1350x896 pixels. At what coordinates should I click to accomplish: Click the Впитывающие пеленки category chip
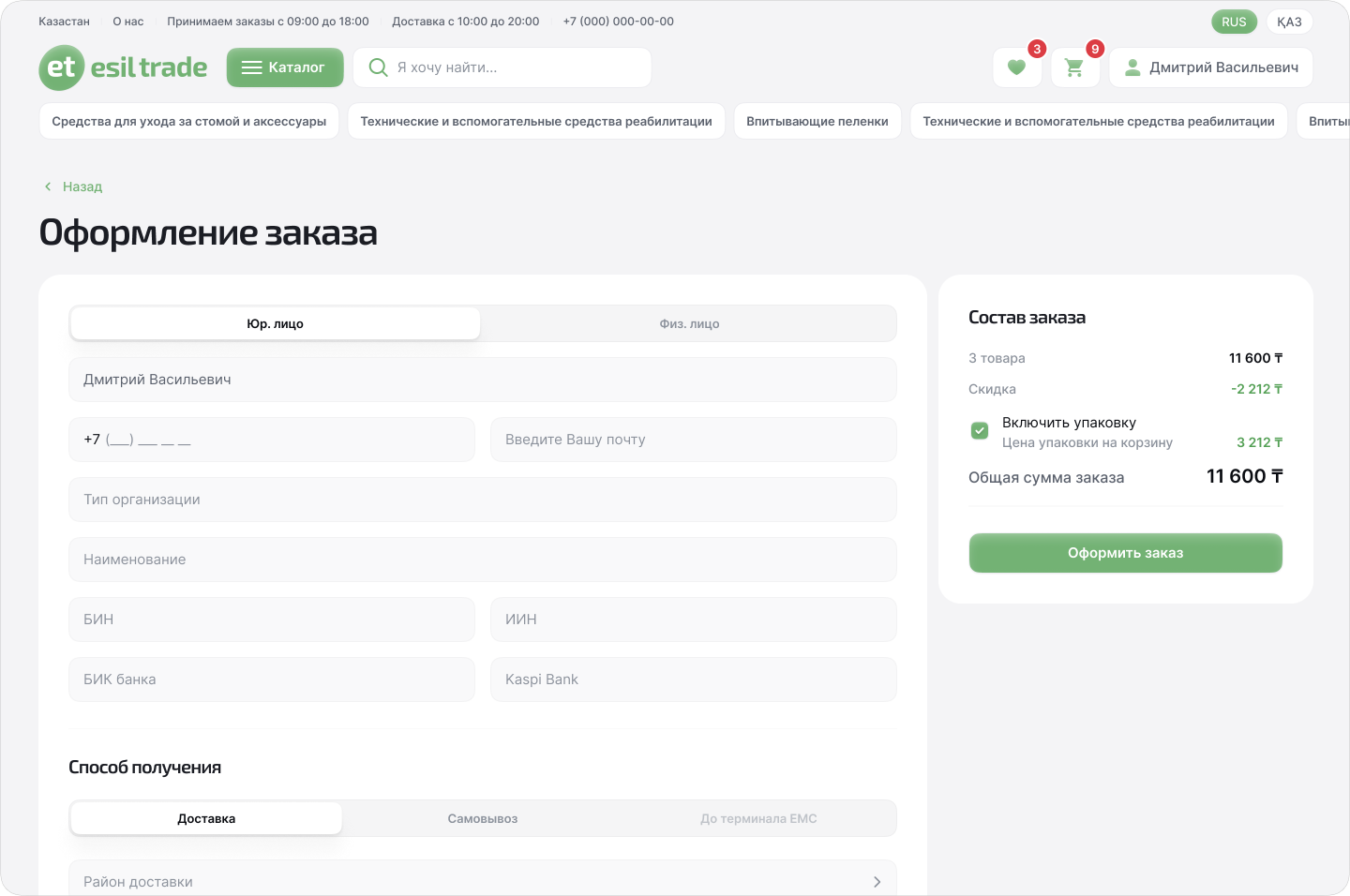pos(817,121)
